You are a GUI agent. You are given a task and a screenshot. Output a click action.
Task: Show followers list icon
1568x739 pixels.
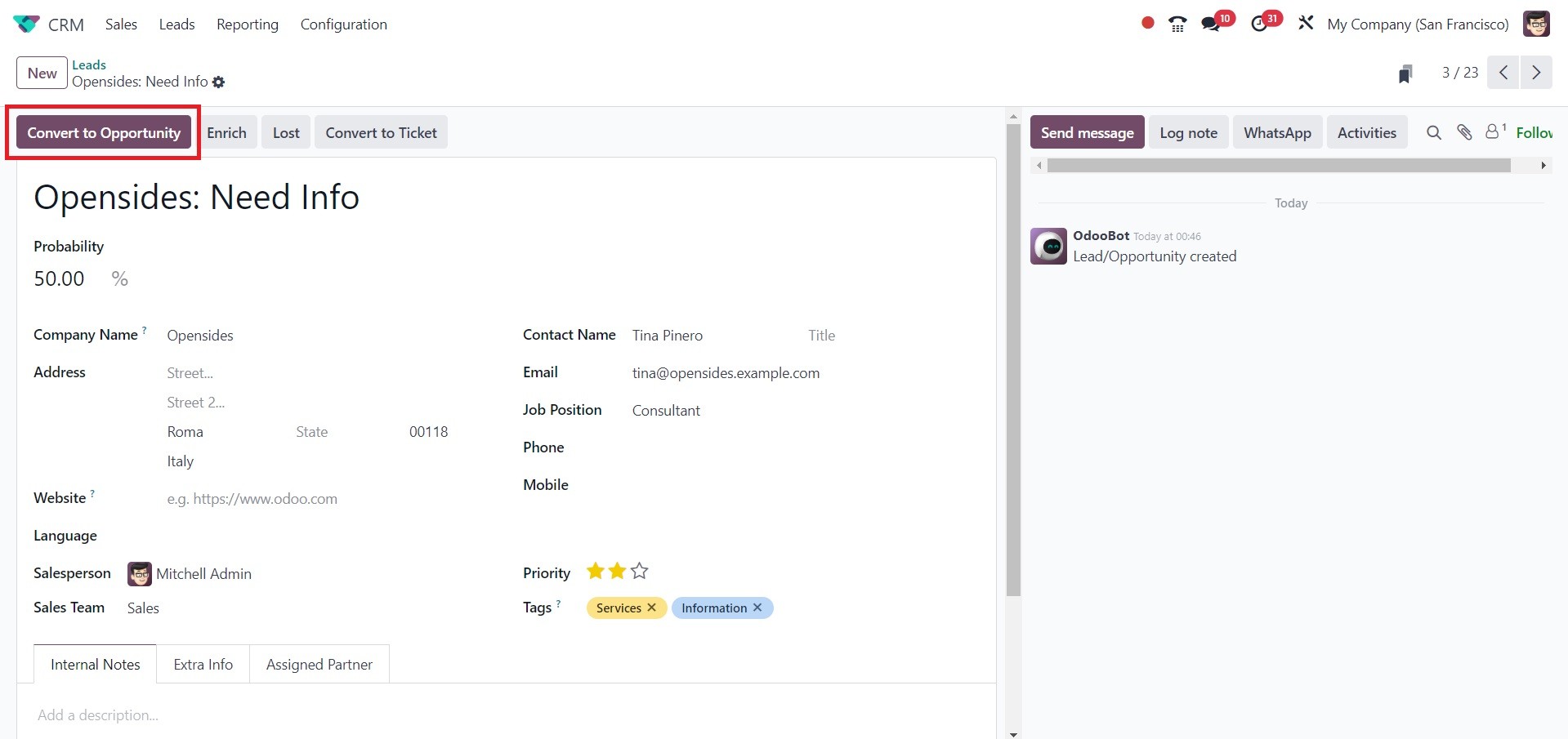click(x=1495, y=131)
